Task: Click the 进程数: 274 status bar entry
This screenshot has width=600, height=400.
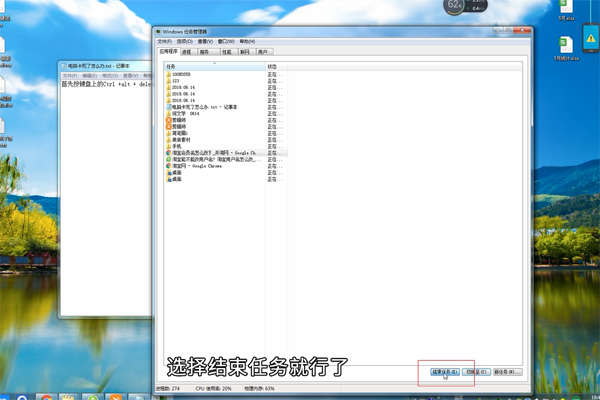Action: [168, 388]
